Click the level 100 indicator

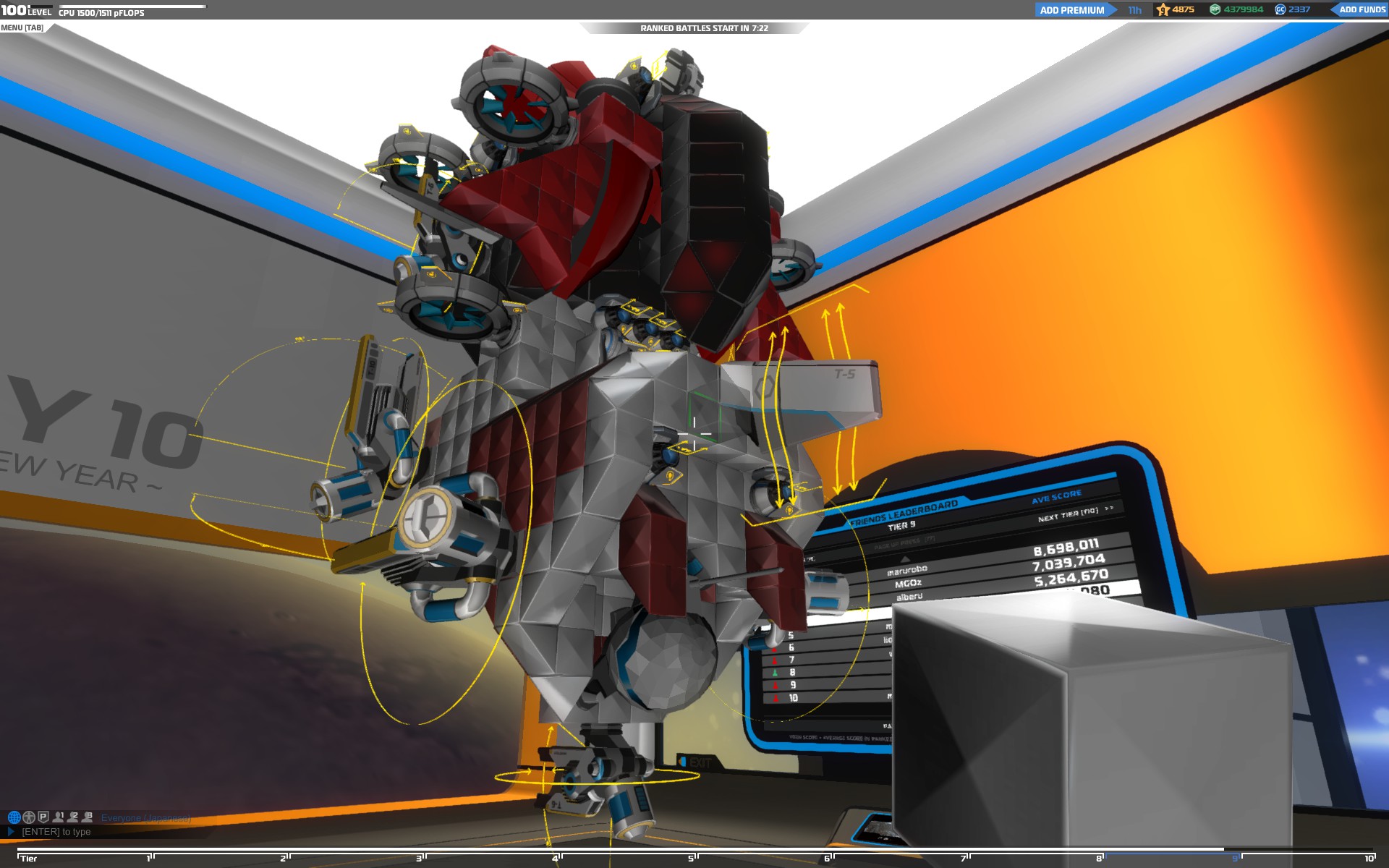26,10
